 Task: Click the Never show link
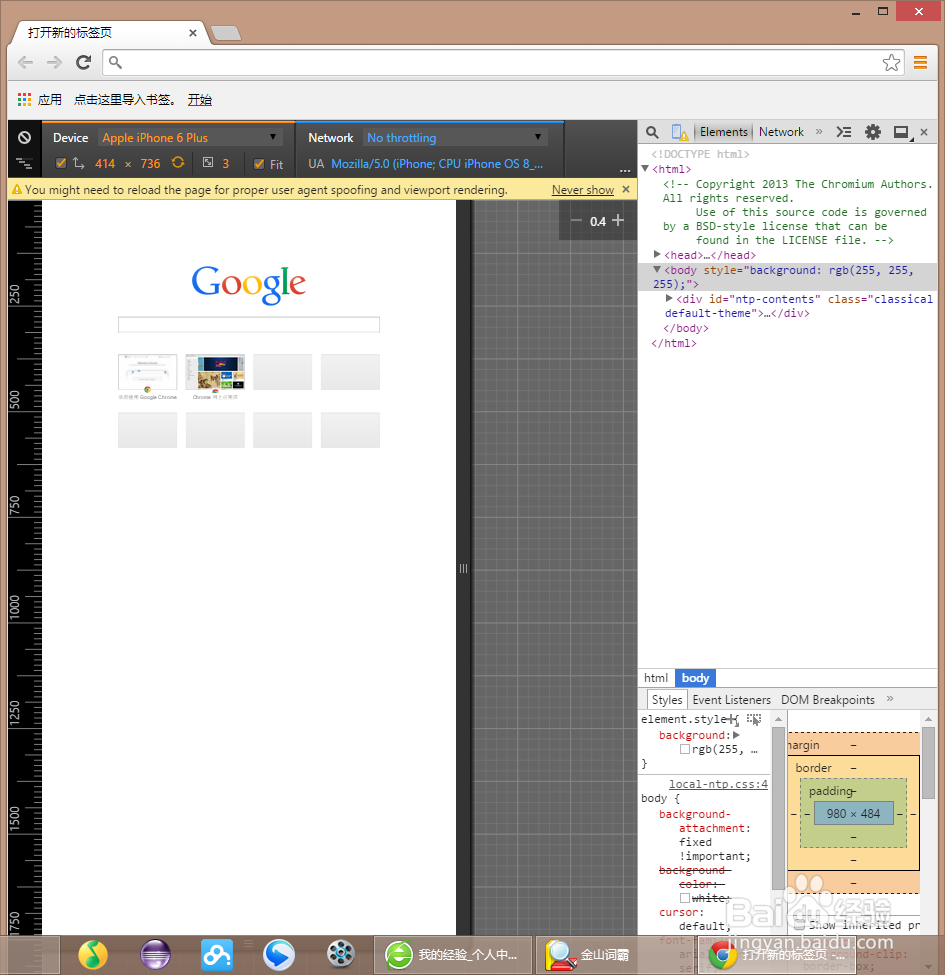pos(583,190)
